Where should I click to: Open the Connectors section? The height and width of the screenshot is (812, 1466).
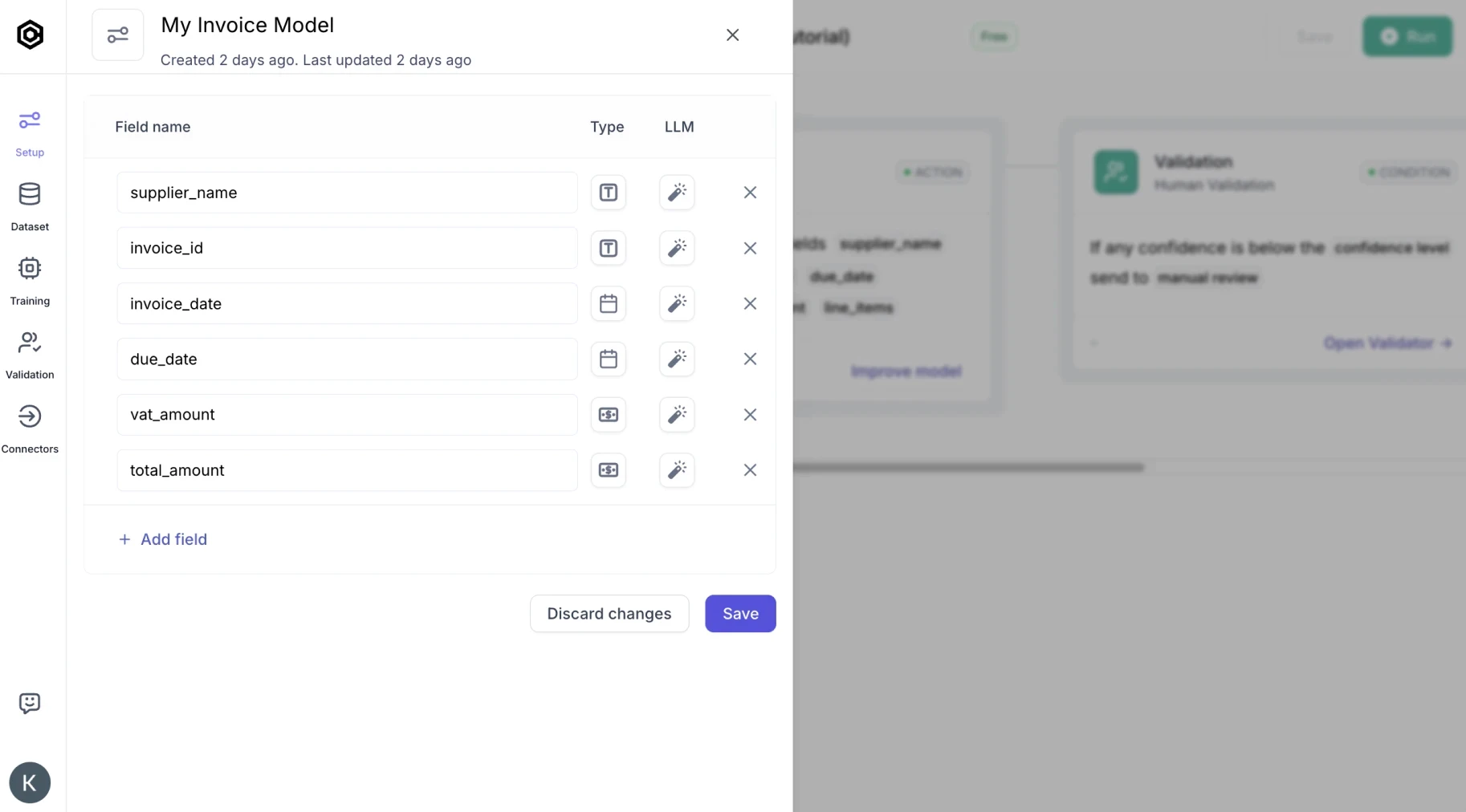coord(30,428)
